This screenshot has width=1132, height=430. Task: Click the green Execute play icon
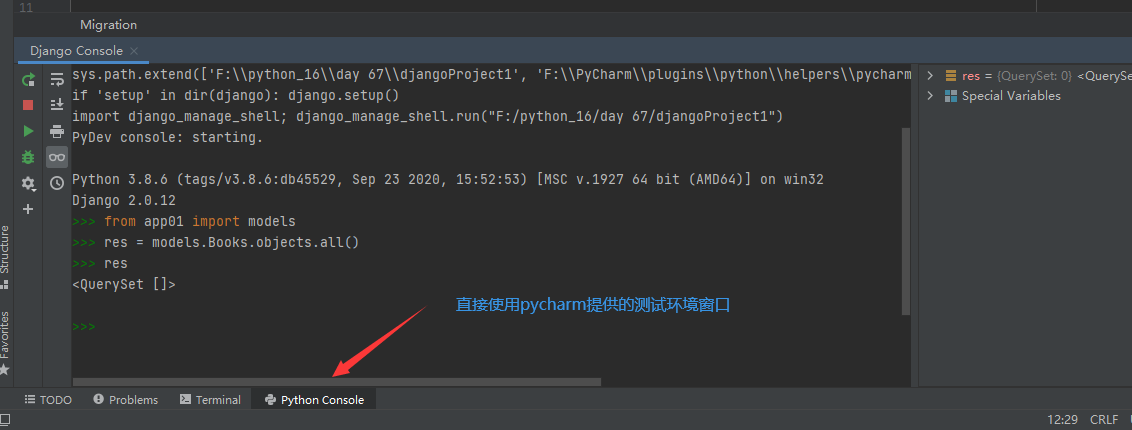(28, 131)
